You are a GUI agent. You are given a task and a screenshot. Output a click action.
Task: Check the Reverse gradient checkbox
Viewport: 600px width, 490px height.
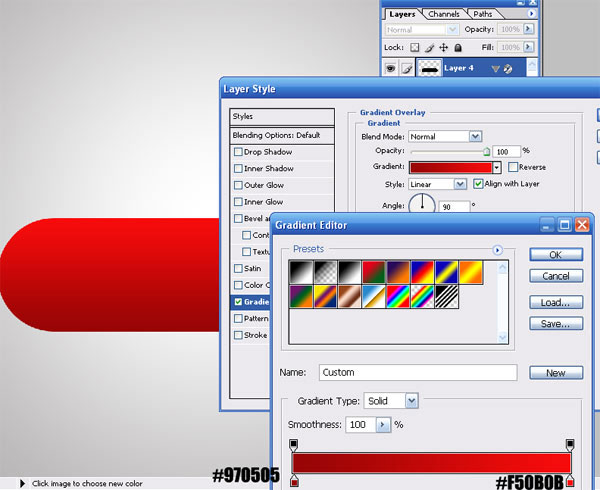[513, 167]
